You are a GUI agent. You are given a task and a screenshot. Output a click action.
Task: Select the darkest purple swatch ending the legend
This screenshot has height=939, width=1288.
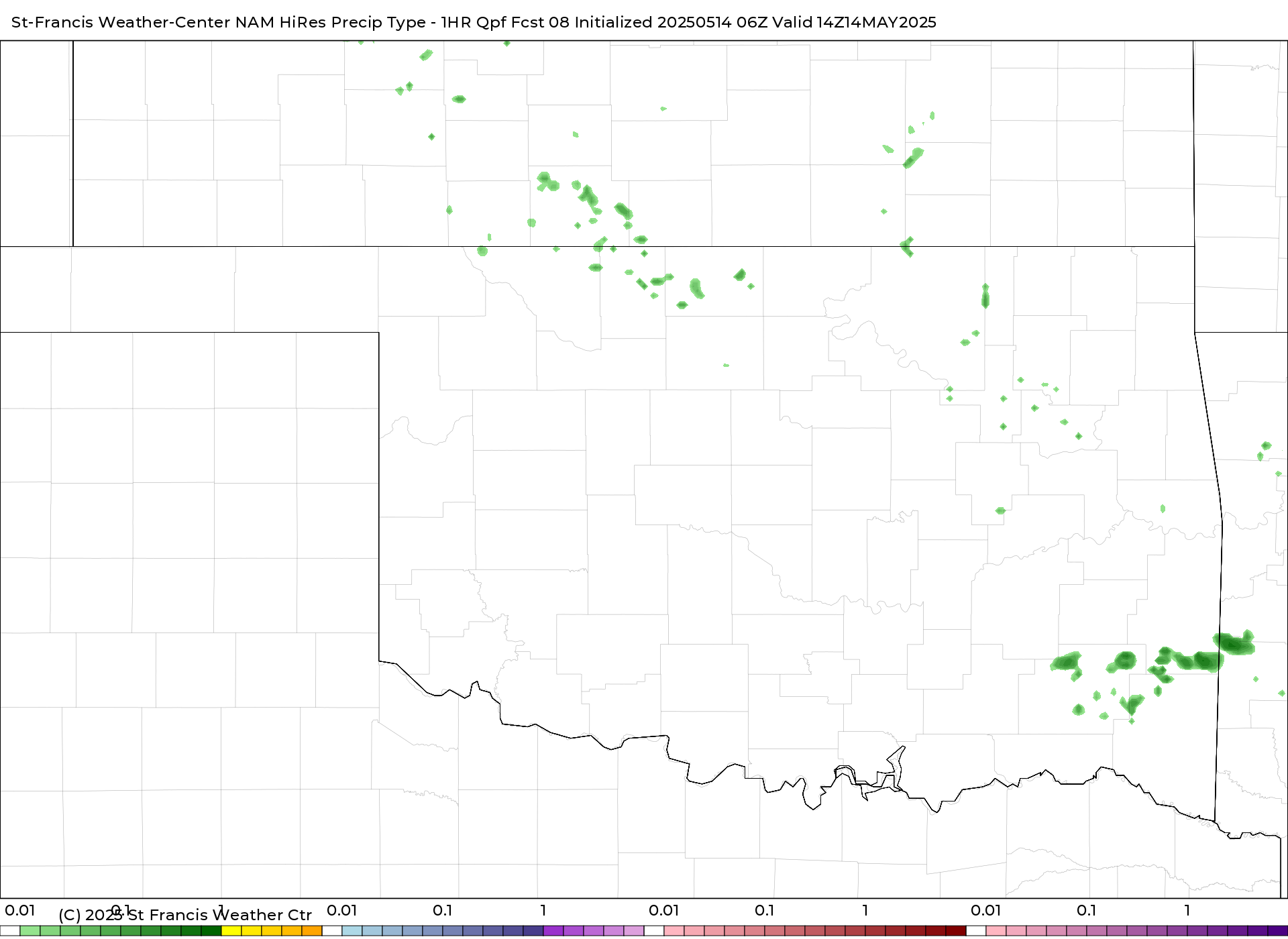click(x=1277, y=931)
